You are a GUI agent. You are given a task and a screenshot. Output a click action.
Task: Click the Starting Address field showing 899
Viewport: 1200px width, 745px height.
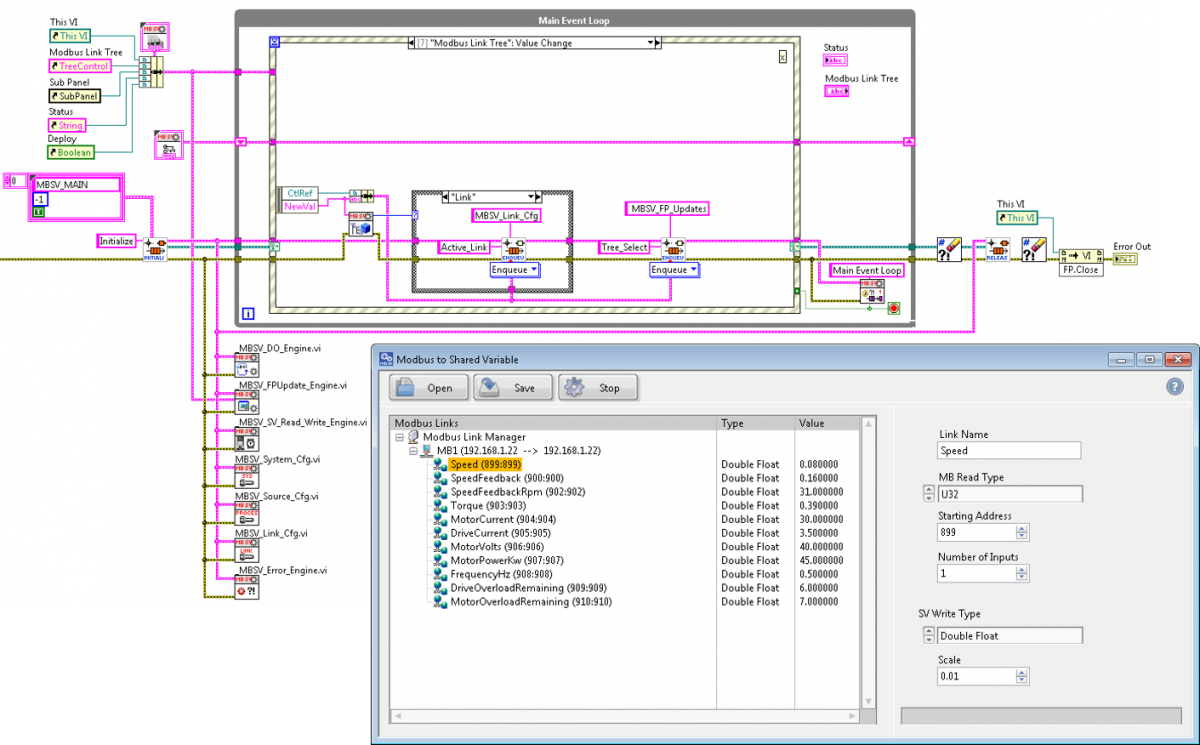(x=975, y=533)
